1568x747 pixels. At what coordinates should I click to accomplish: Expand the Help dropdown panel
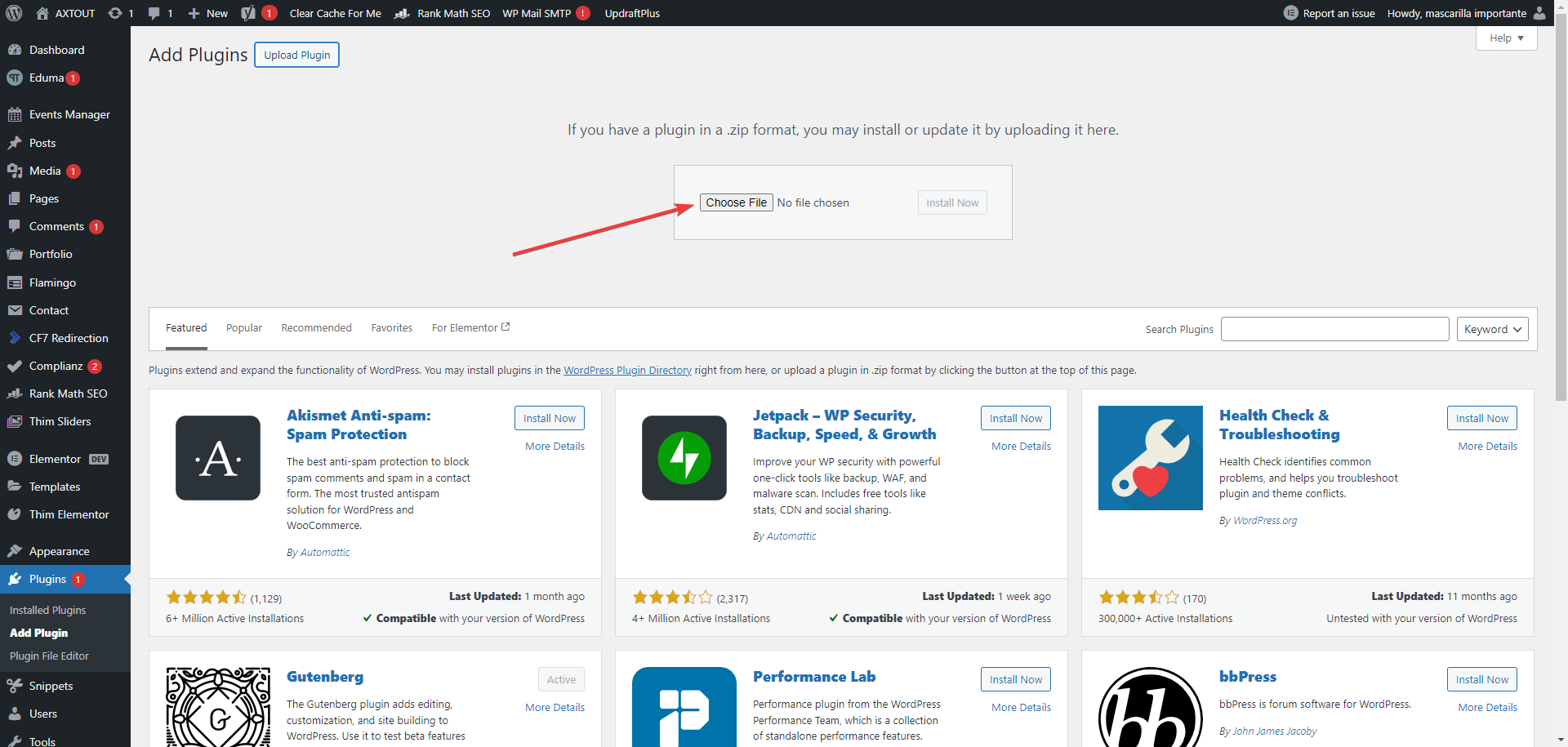pos(1506,38)
